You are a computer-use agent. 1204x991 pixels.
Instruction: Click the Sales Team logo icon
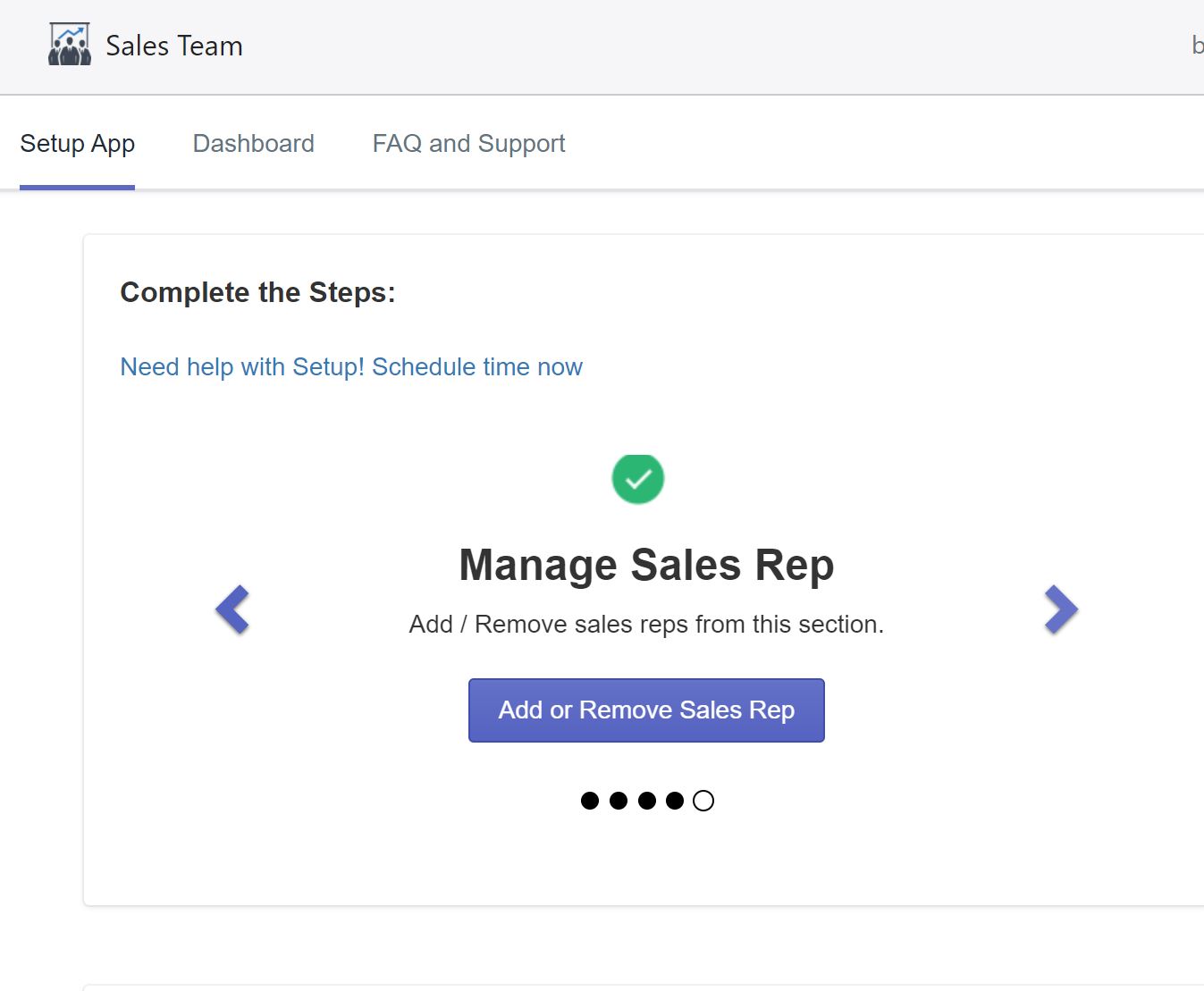coord(70,45)
